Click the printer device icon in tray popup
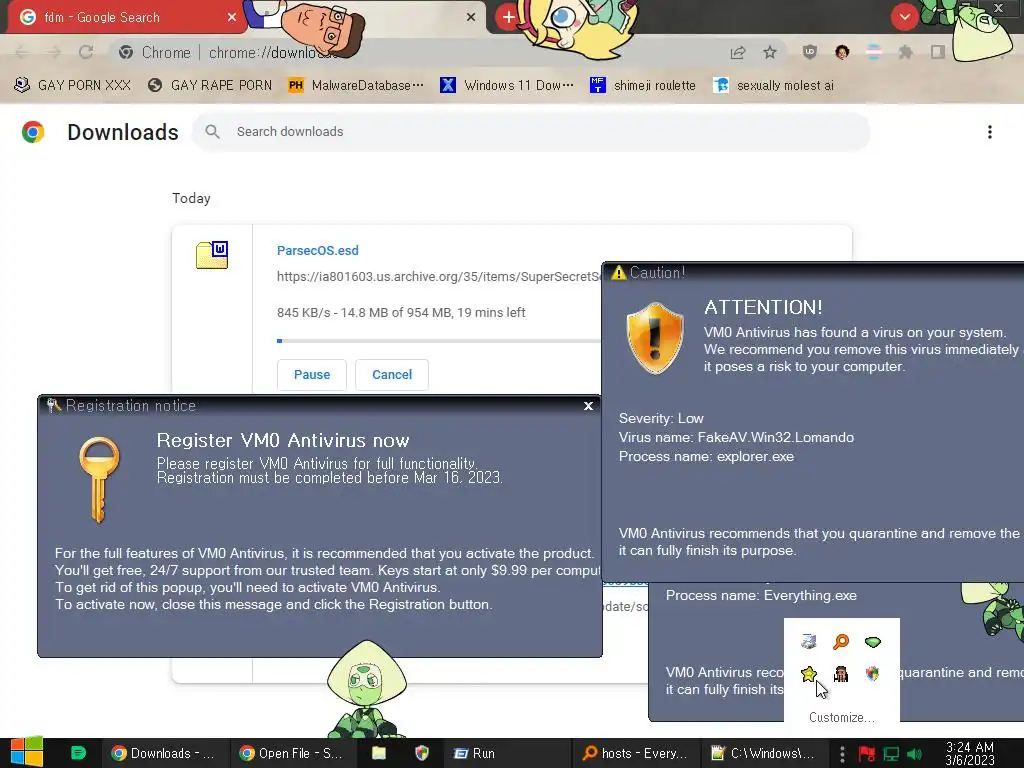 tap(808, 641)
